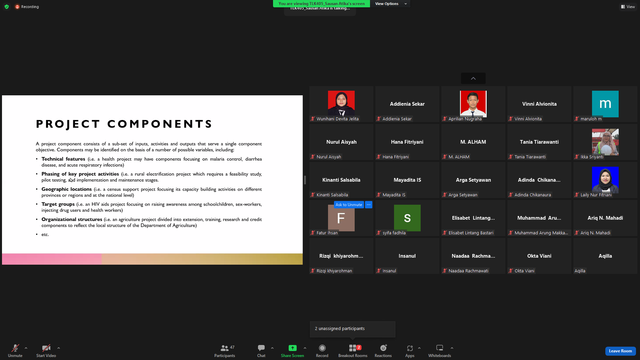Select the teal 'm' avatar tile
This screenshot has height=360, width=640.
(x=605, y=104)
